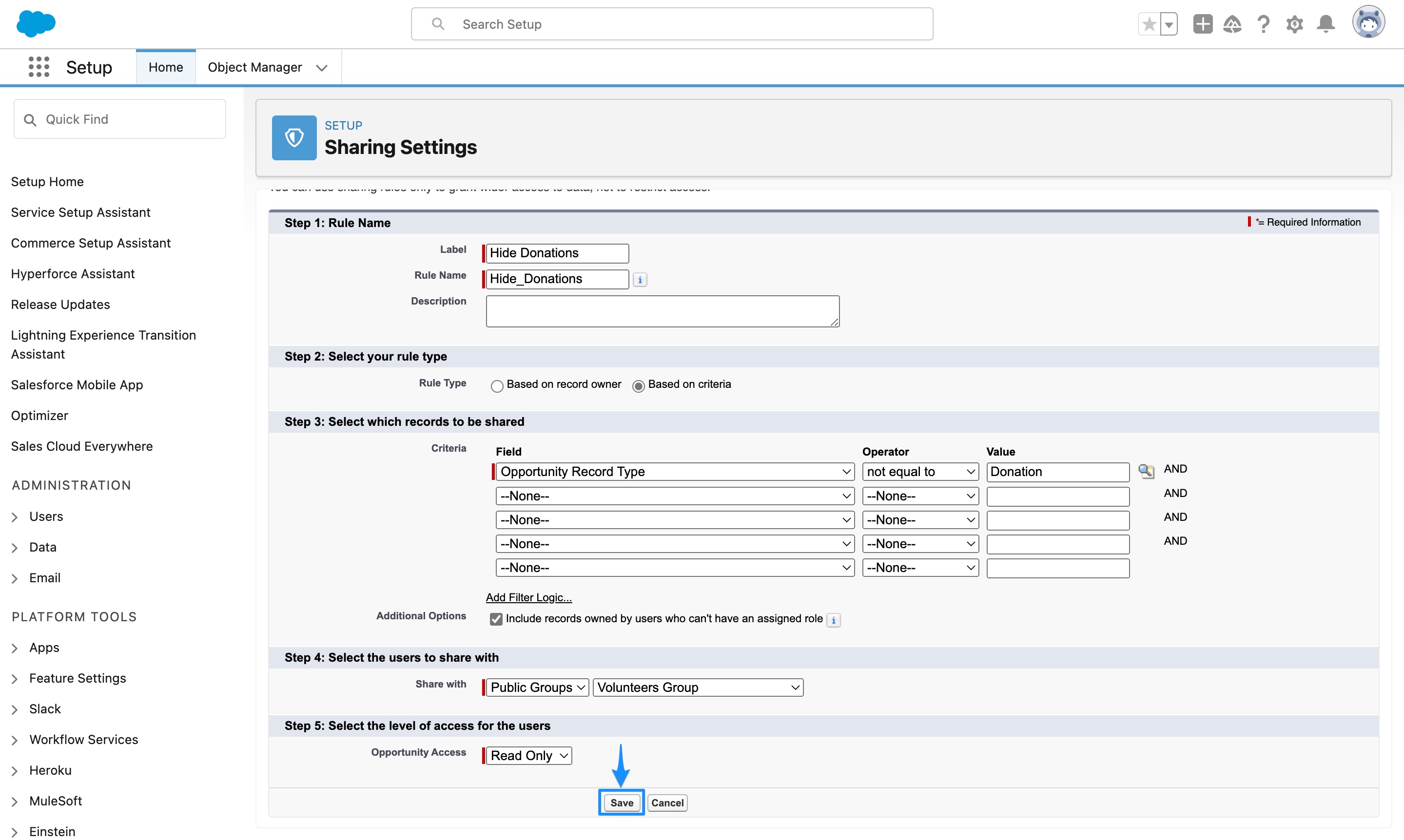Click the Salesforce cloud logo
Viewport: 1404px width, 840px height.
point(36,24)
